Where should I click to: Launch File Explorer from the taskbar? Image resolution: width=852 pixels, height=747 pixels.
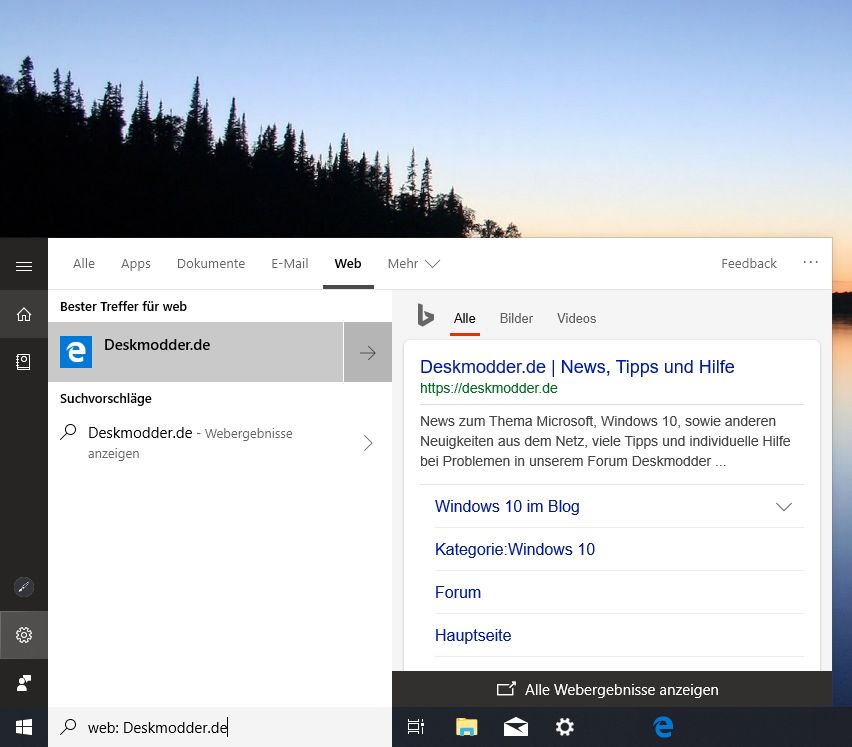tap(466, 727)
